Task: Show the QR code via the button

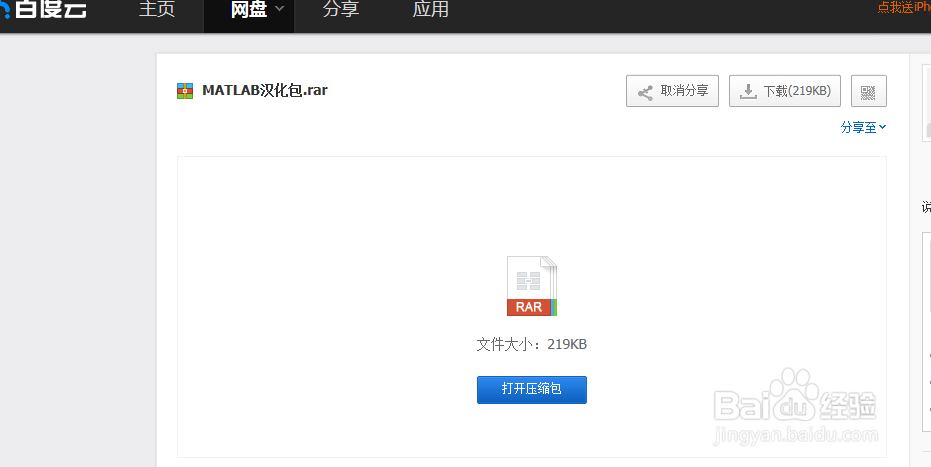Action: click(x=869, y=91)
